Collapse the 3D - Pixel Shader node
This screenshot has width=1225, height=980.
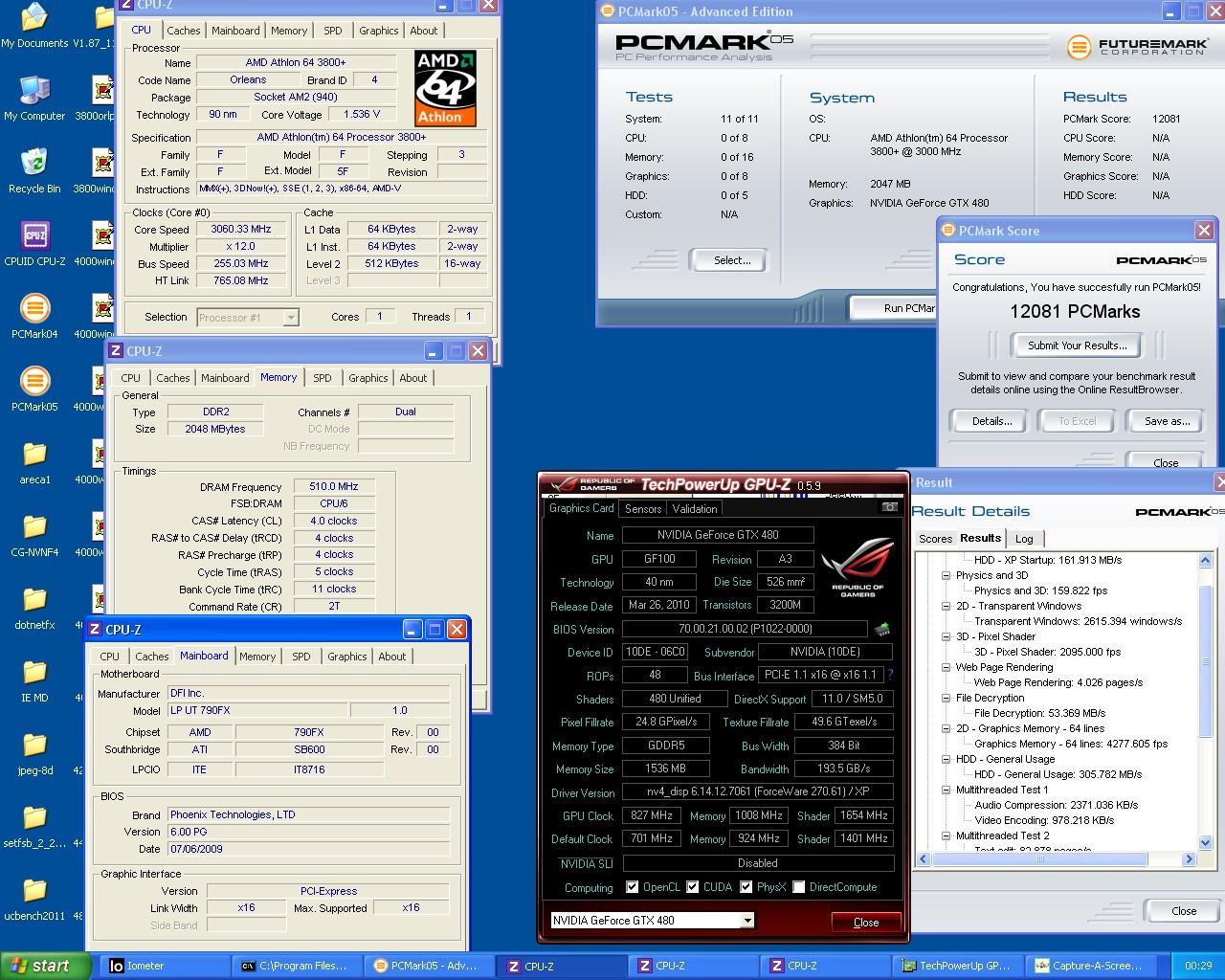(x=946, y=636)
